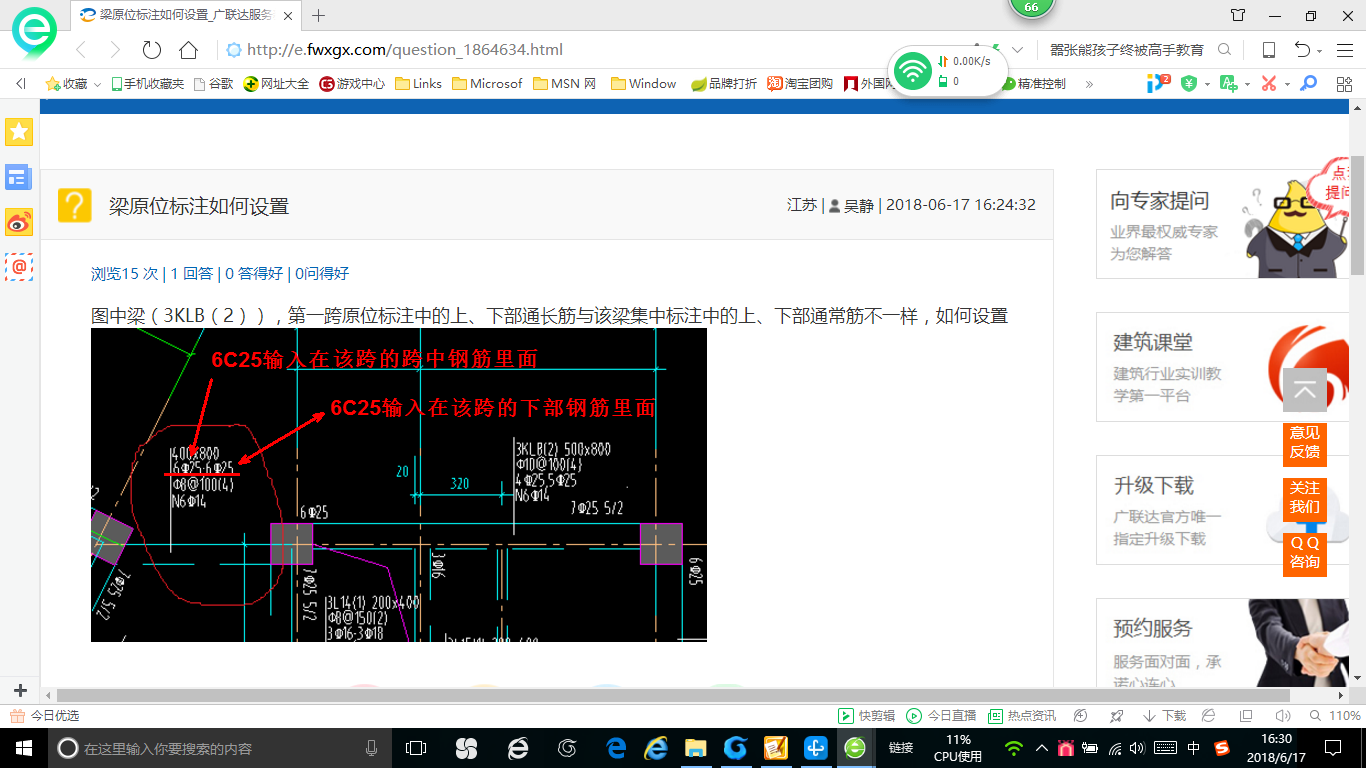Click the 110% zoom level indicator
The height and width of the screenshot is (768, 1366).
click(1344, 716)
